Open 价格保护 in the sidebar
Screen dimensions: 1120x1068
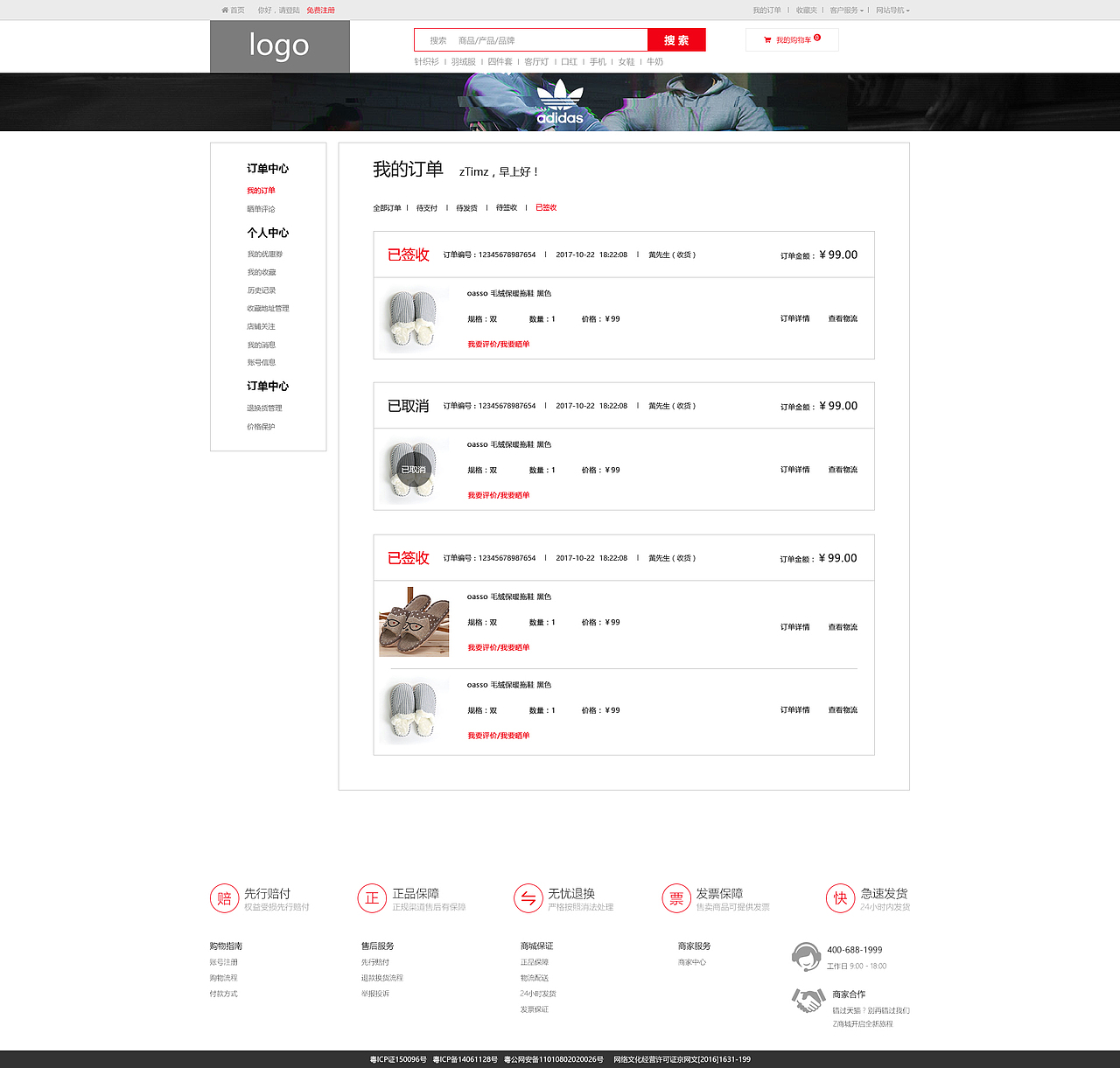coord(261,427)
